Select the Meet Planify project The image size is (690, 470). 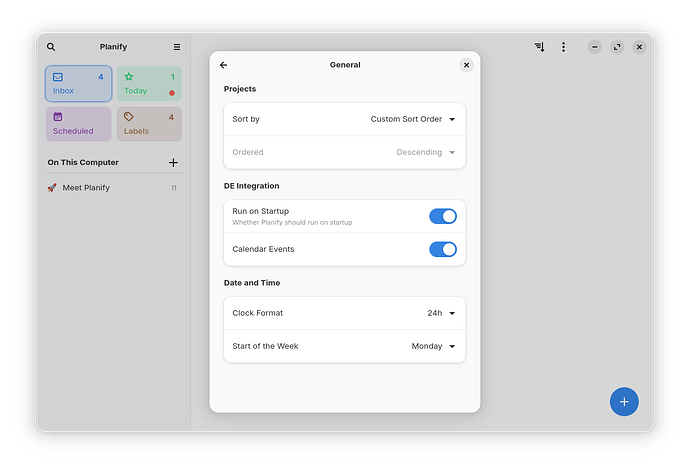(x=86, y=188)
